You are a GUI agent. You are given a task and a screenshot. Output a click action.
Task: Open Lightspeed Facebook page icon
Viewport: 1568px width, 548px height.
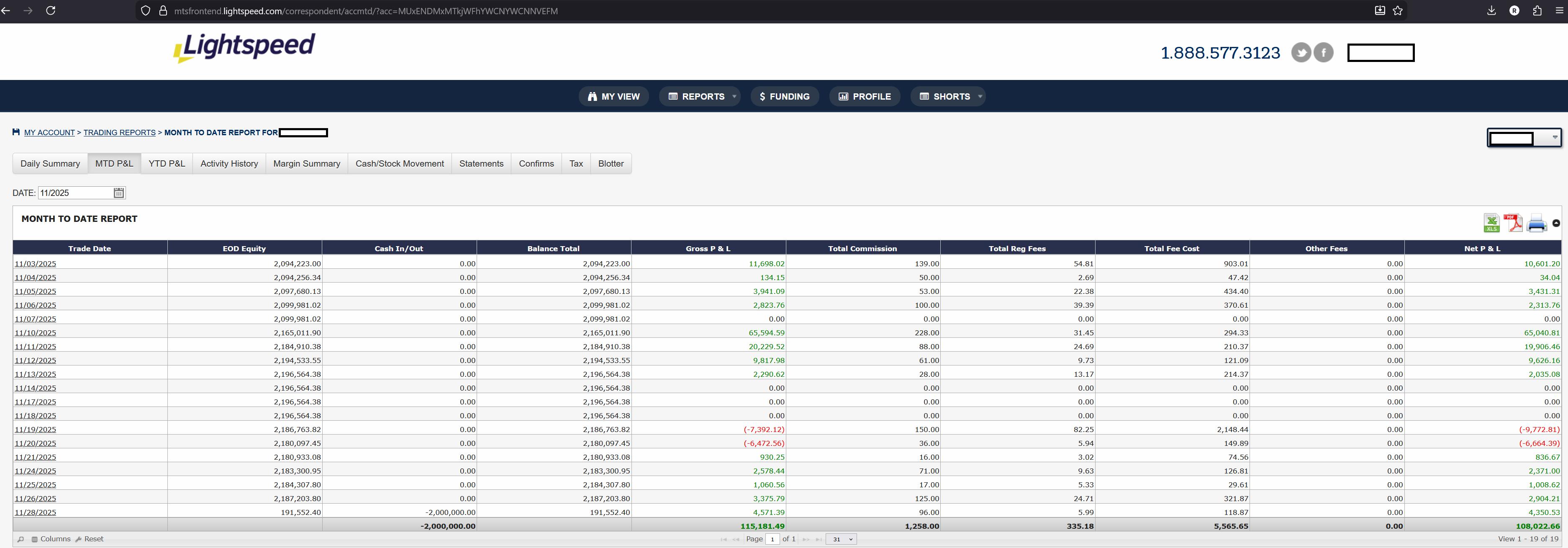coord(1323,53)
